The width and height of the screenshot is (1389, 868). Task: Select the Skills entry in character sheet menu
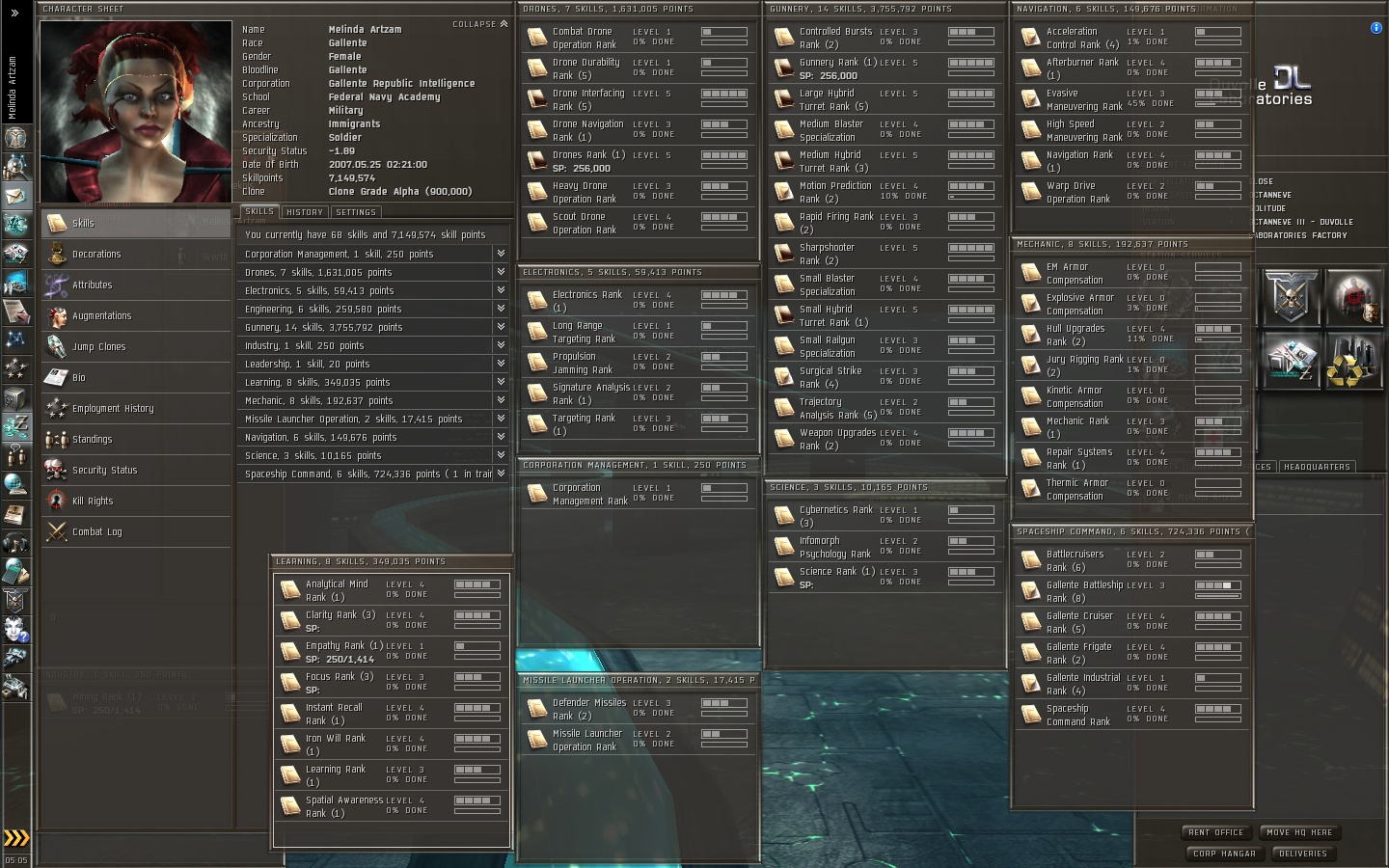tap(136, 224)
